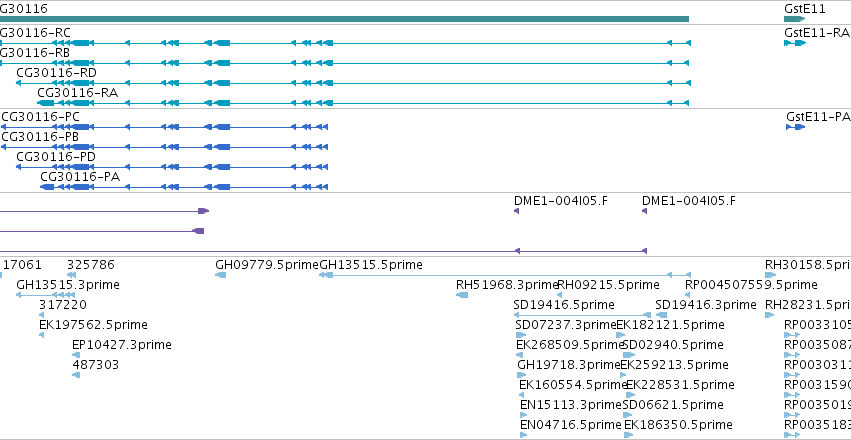Select the EK259213.5prime label
851x440 pixels.
[674, 365]
